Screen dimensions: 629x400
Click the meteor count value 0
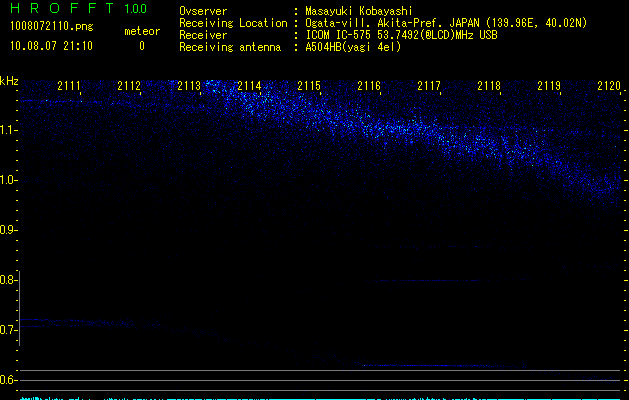[x=142, y=46]
